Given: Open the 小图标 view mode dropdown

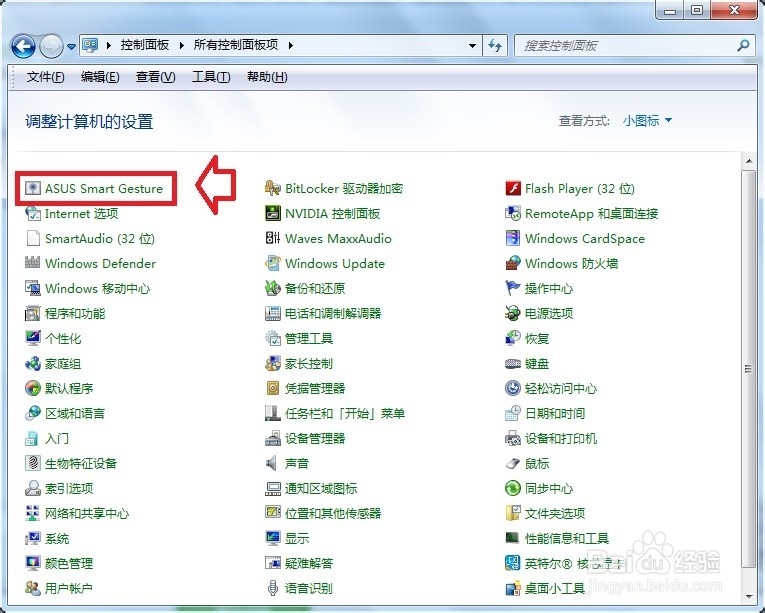Looking at the screenshot, I should (647, 120).
